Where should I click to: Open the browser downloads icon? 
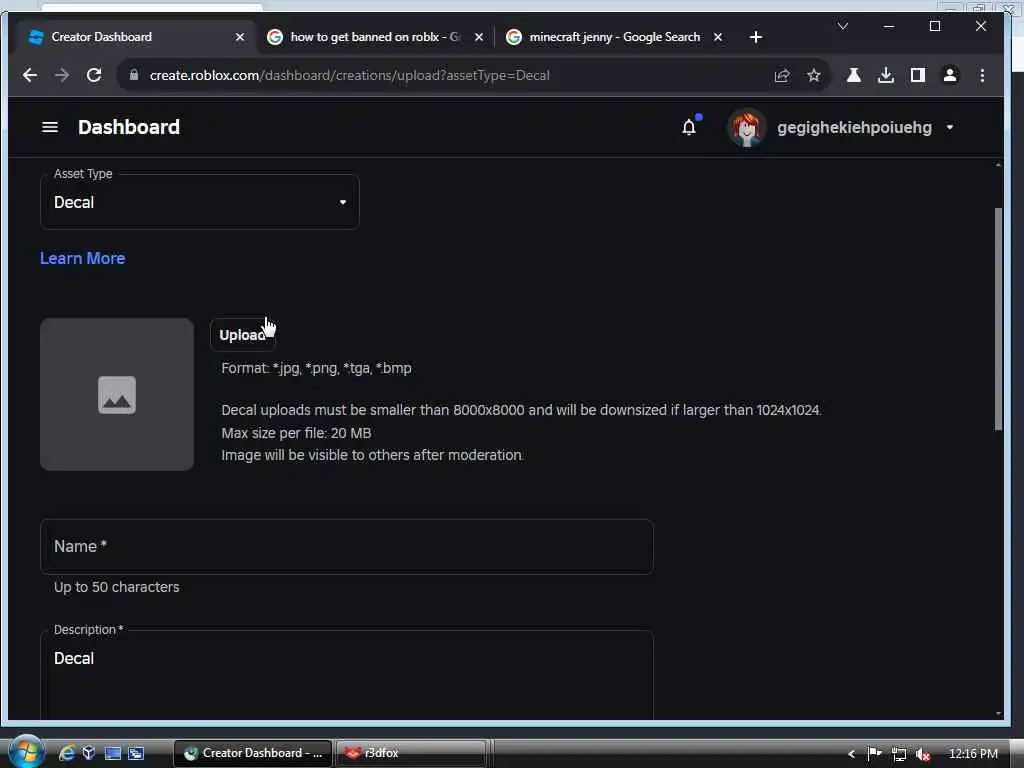[886, 75]
